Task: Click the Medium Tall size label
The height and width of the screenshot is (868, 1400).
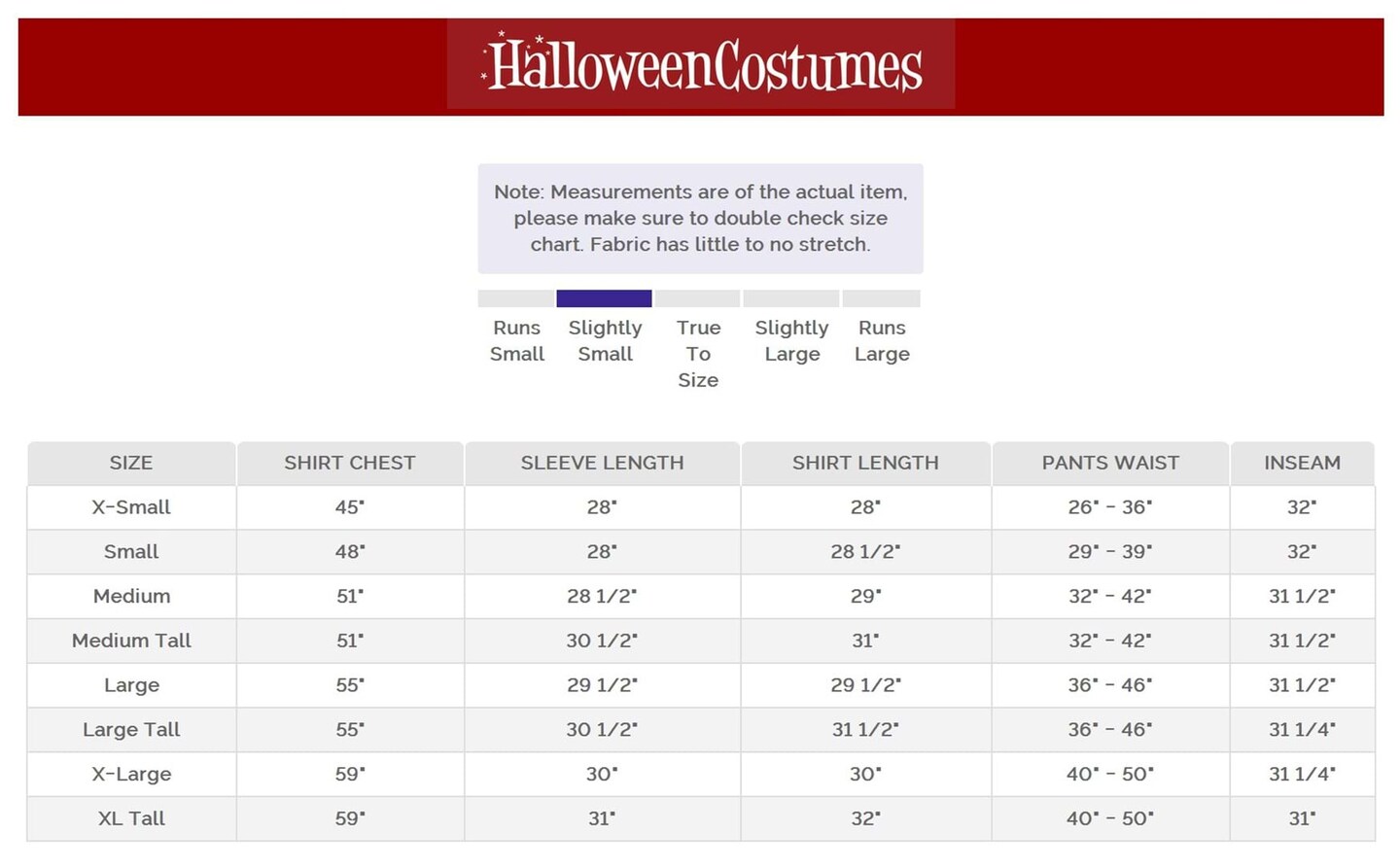Action: pos(131,641)
